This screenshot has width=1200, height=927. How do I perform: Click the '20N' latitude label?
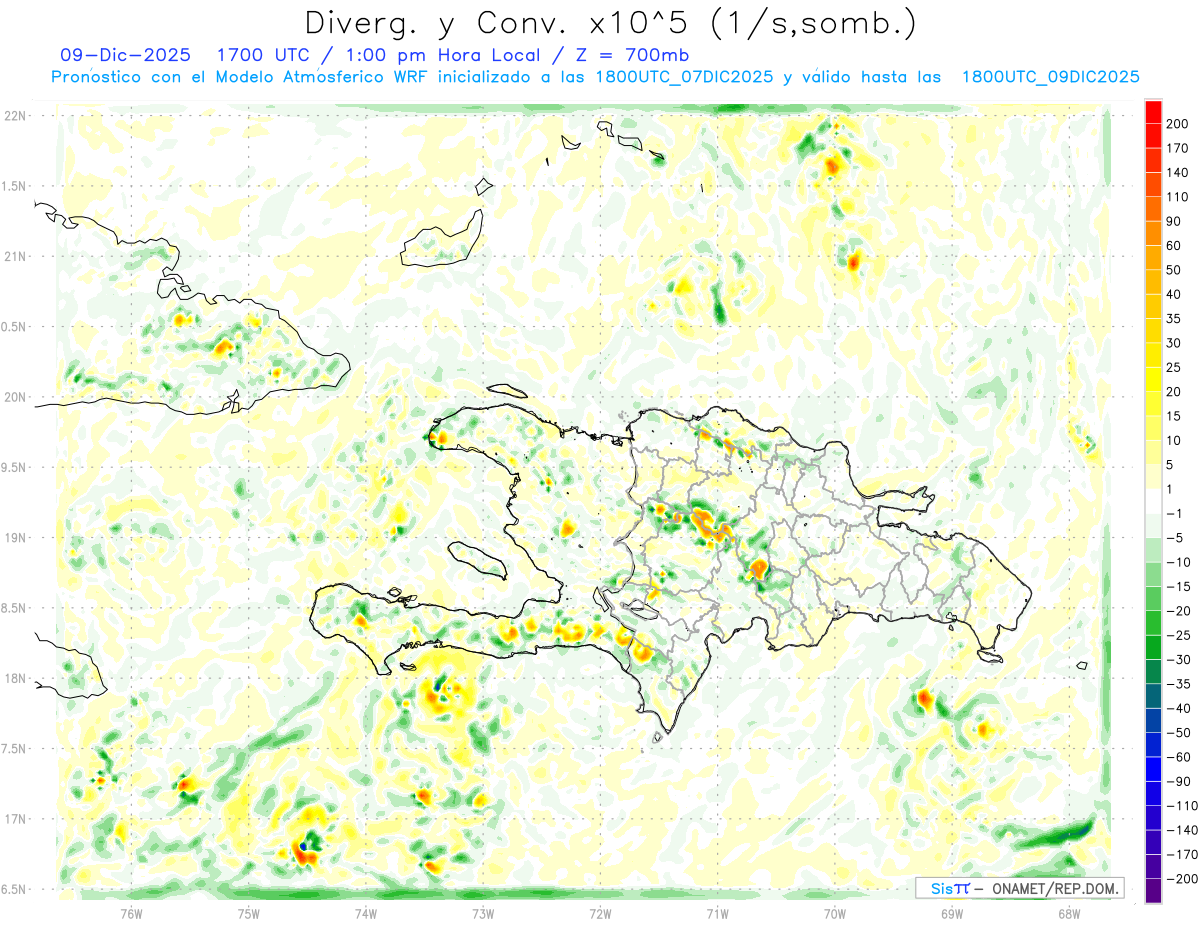tap(14, 397)
